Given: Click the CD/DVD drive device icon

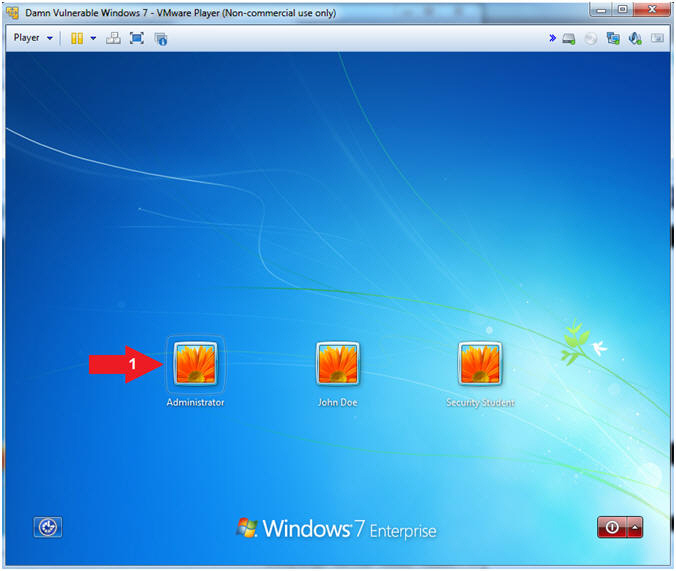Looking at the screenshot, I should 591,39.
